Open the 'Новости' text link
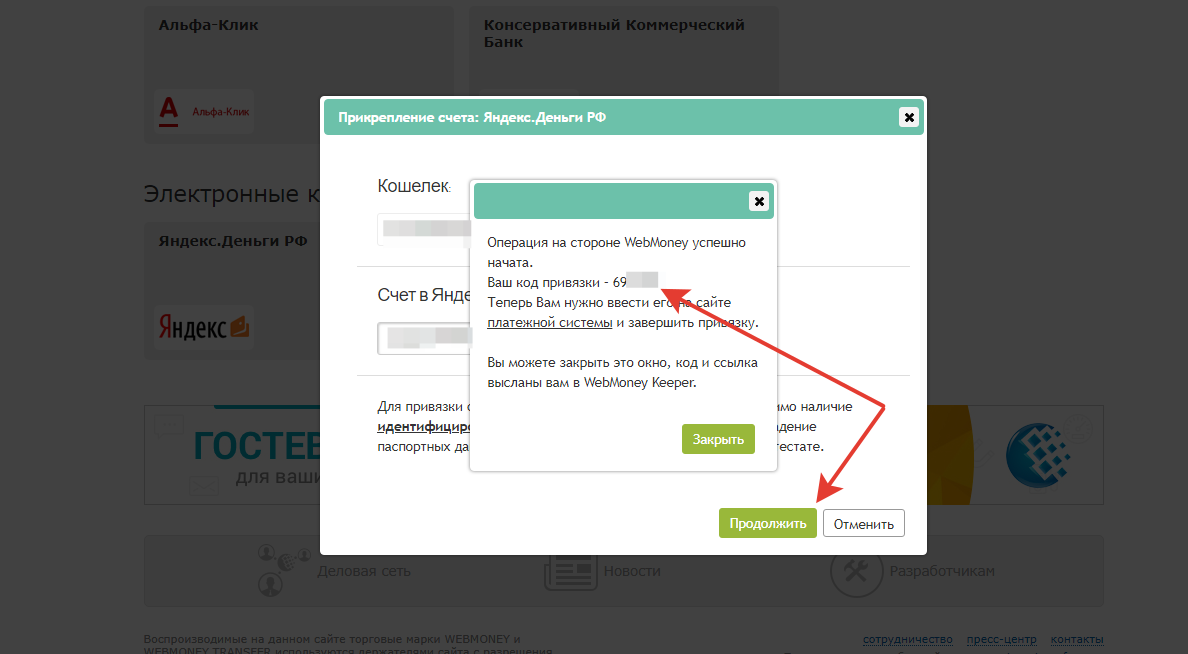Image resolution: width=1188 pixels, height=654 pixels. point(632,571)
